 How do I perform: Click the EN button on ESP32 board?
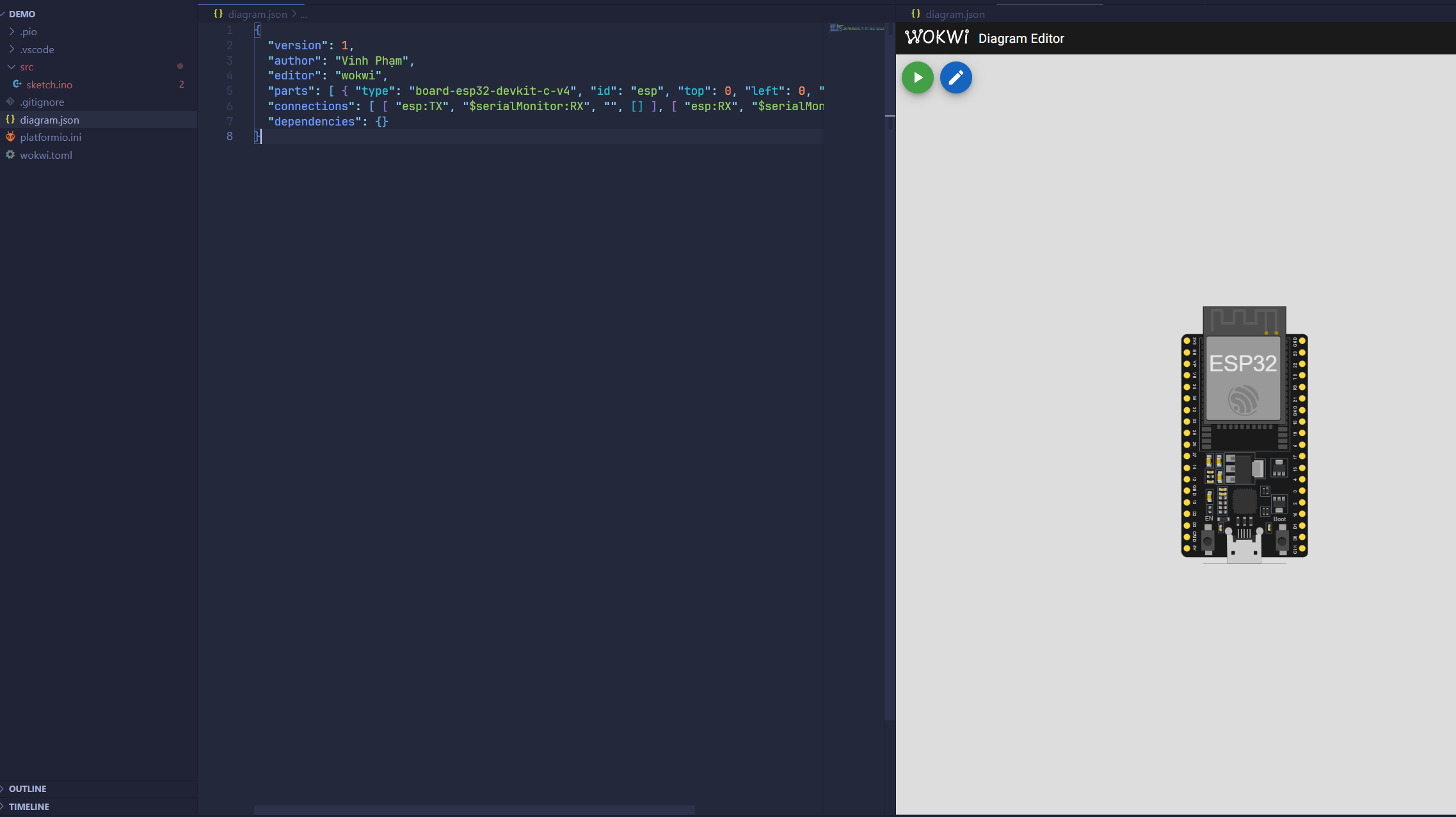point(1208,541)
